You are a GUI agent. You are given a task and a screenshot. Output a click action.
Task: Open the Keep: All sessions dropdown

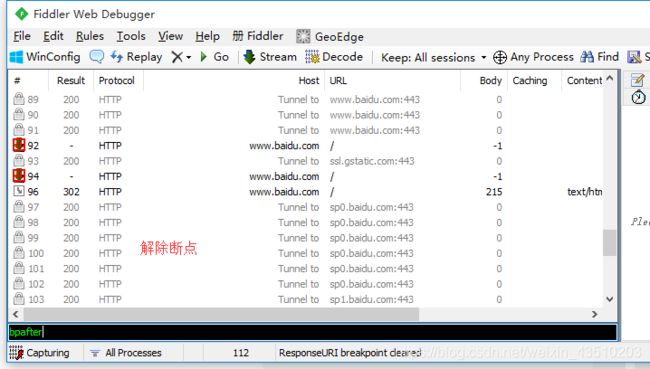tap(434, 57)
